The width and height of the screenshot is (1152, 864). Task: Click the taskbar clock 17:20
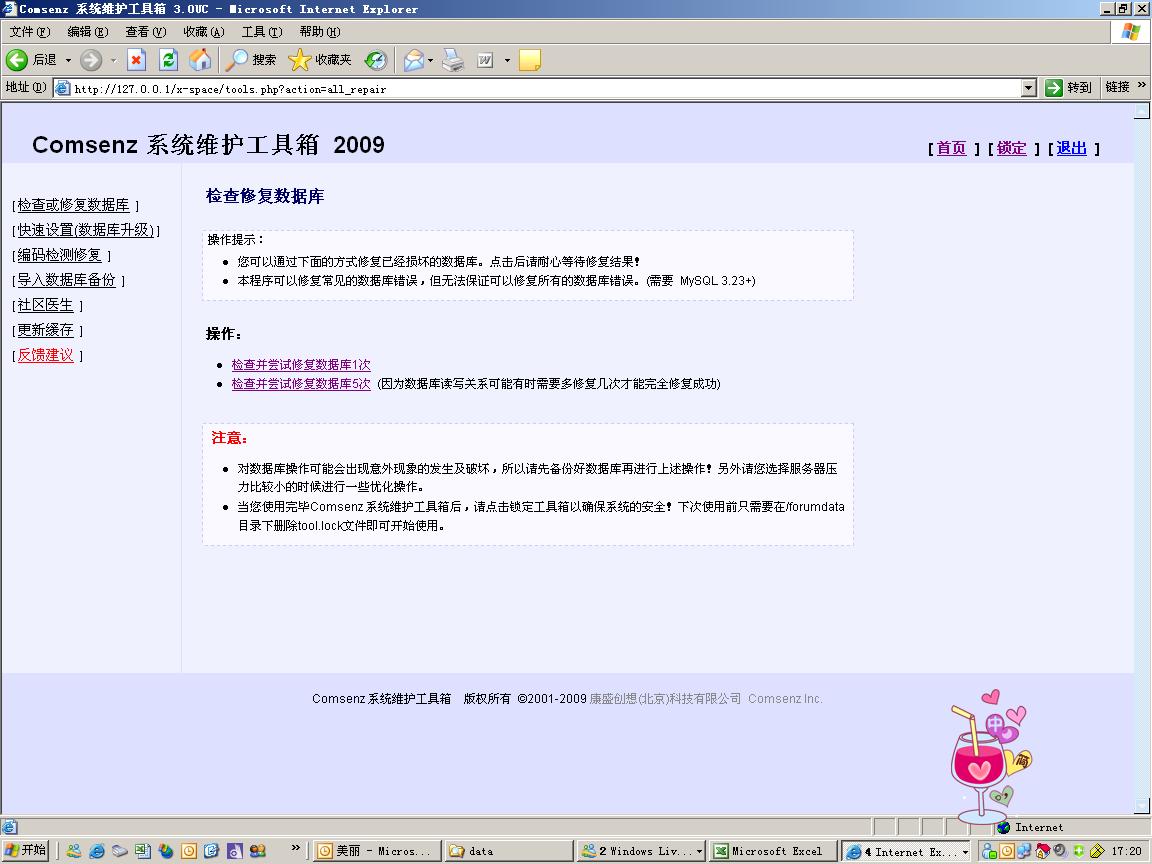(1126, 851)
